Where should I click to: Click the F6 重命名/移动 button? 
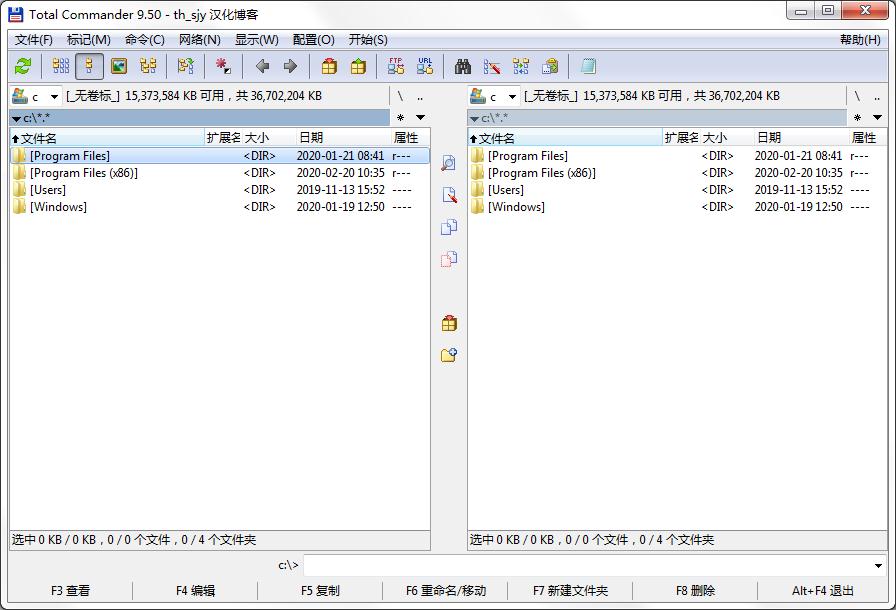click(446, 591)
